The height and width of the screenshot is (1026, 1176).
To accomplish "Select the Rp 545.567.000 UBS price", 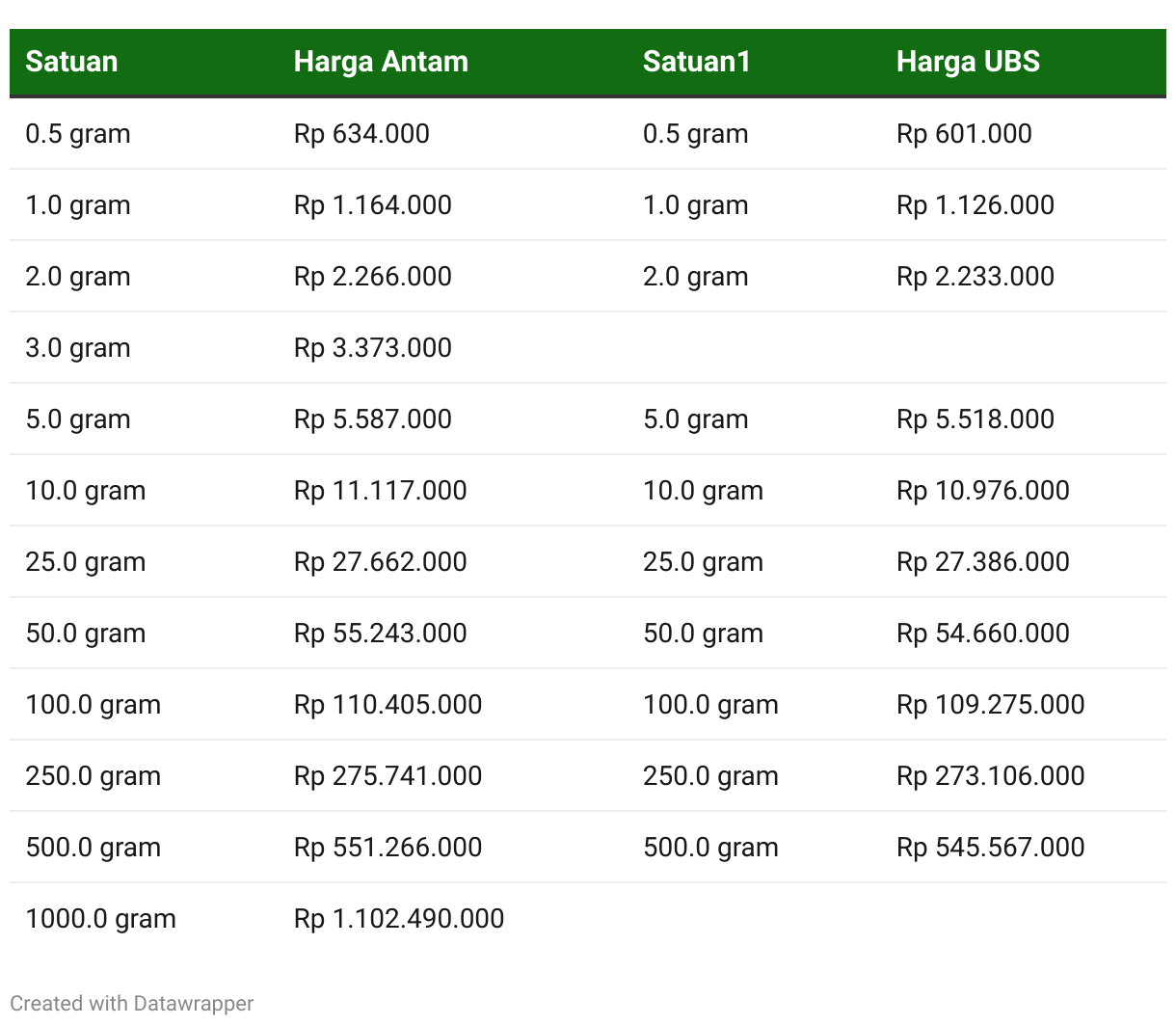I will pyautogui.click(x=991, y=847).
